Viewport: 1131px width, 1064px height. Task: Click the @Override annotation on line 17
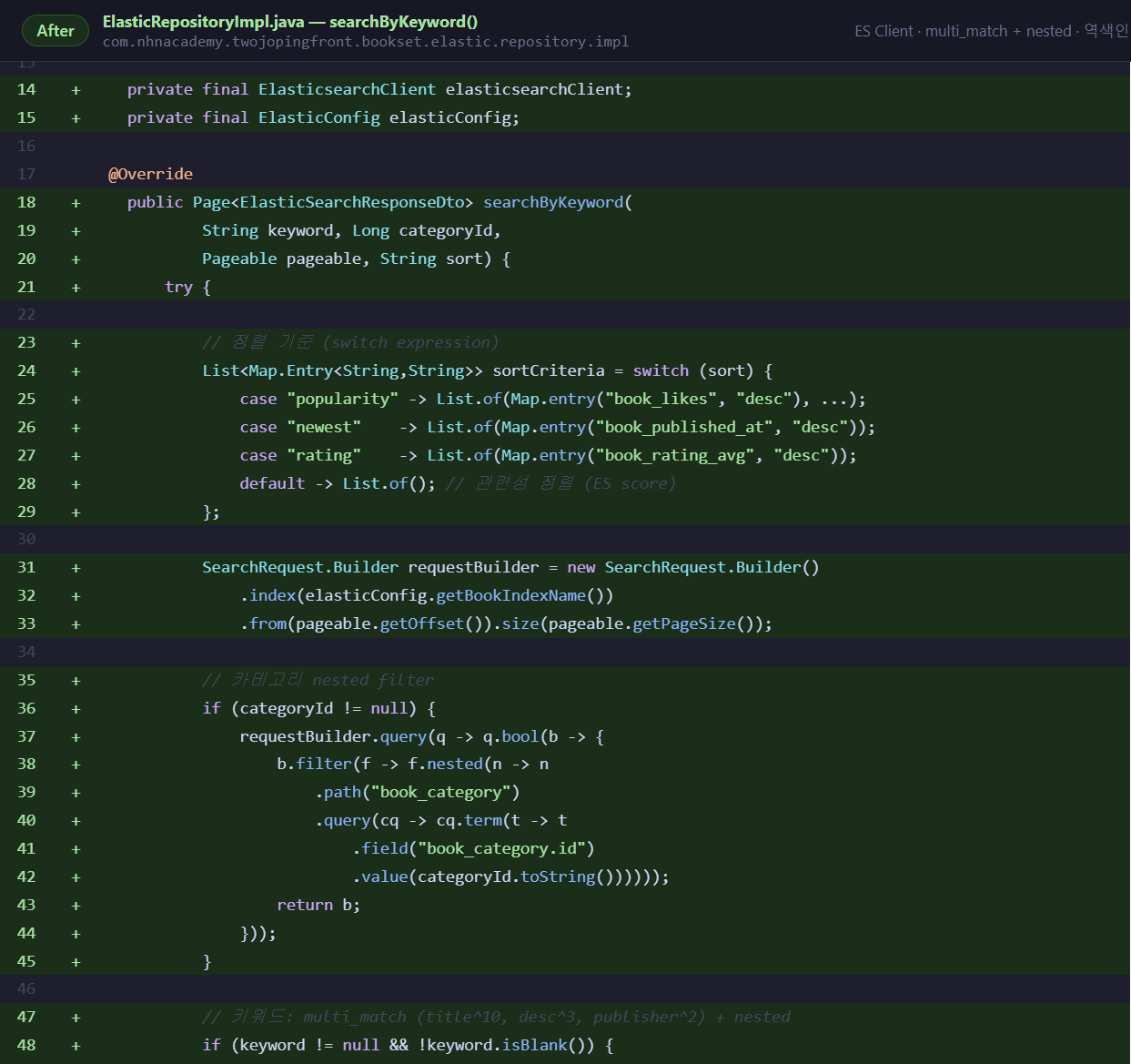[150, 174]
